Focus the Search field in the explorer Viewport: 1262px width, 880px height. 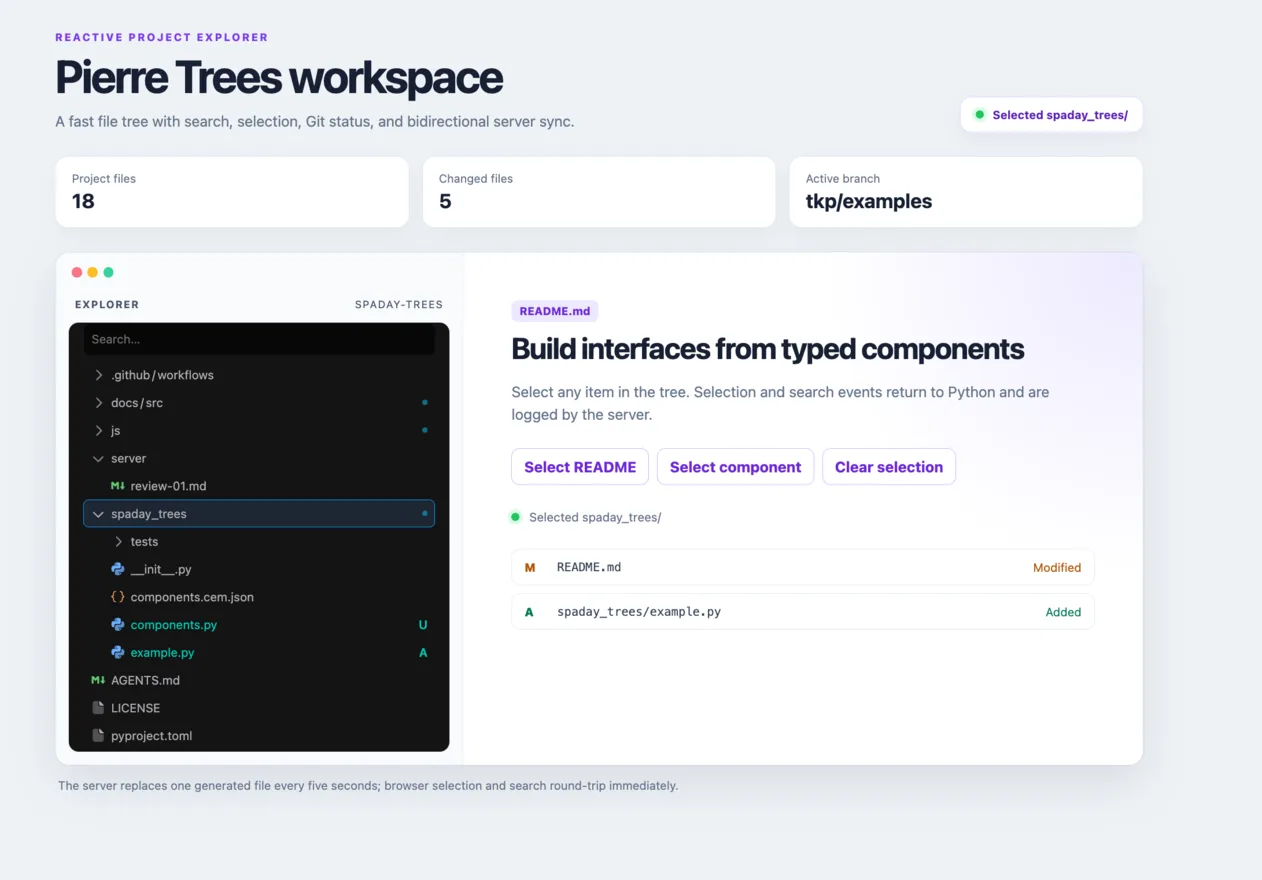[x=259, y=339]
